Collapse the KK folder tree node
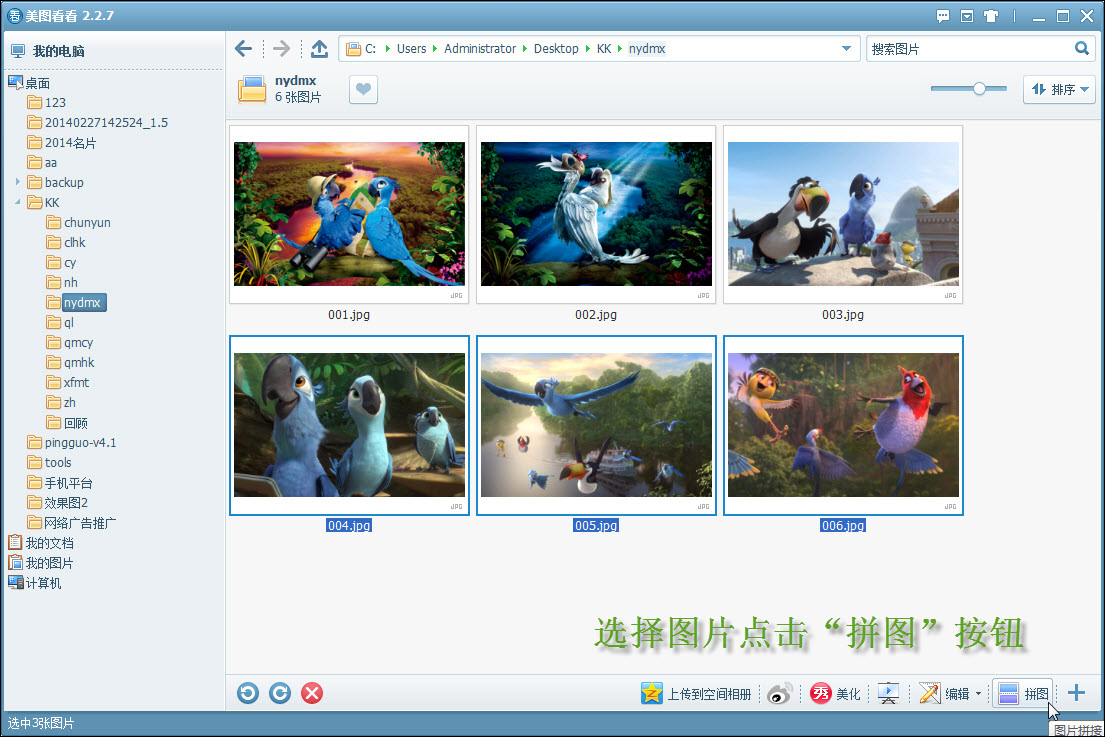The height and width of the screenshot is (737, 1105). [x=18, y=202]
